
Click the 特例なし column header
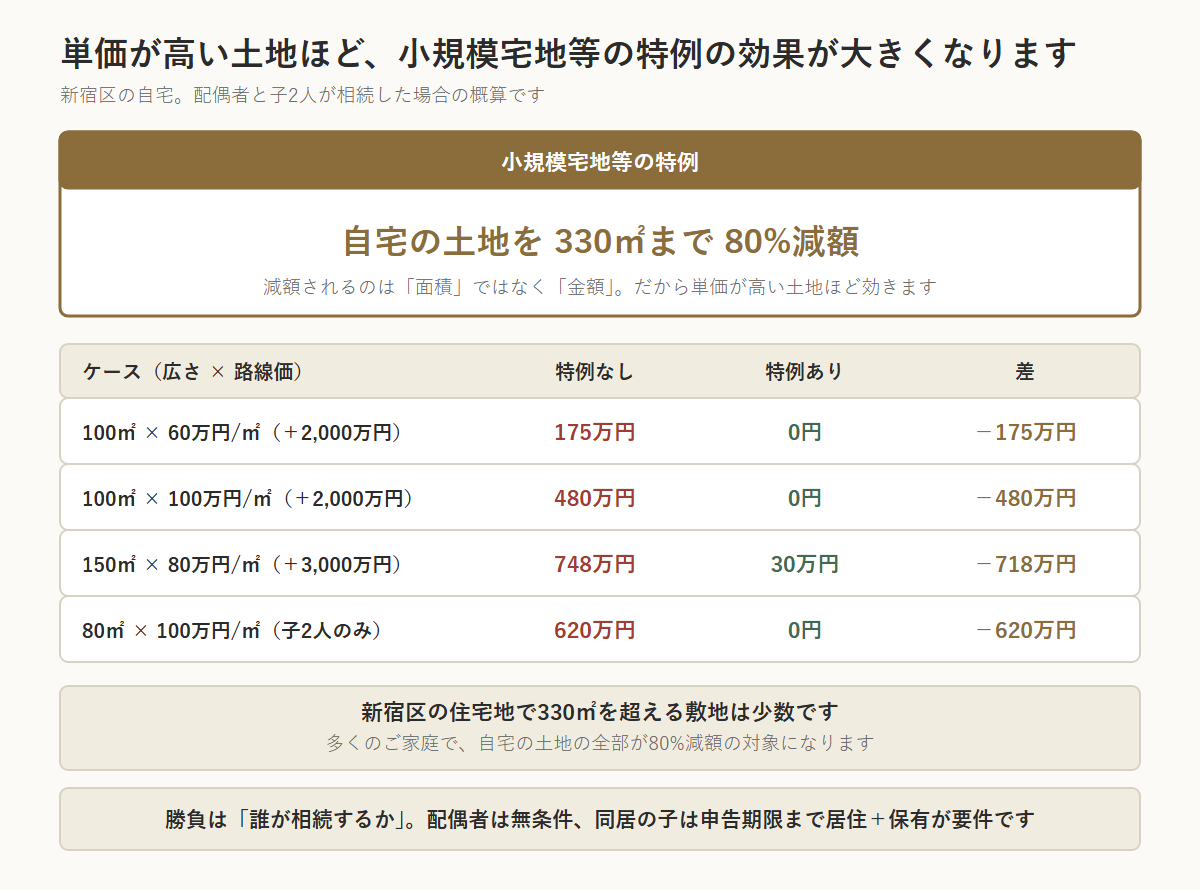(x=595, y=372)
